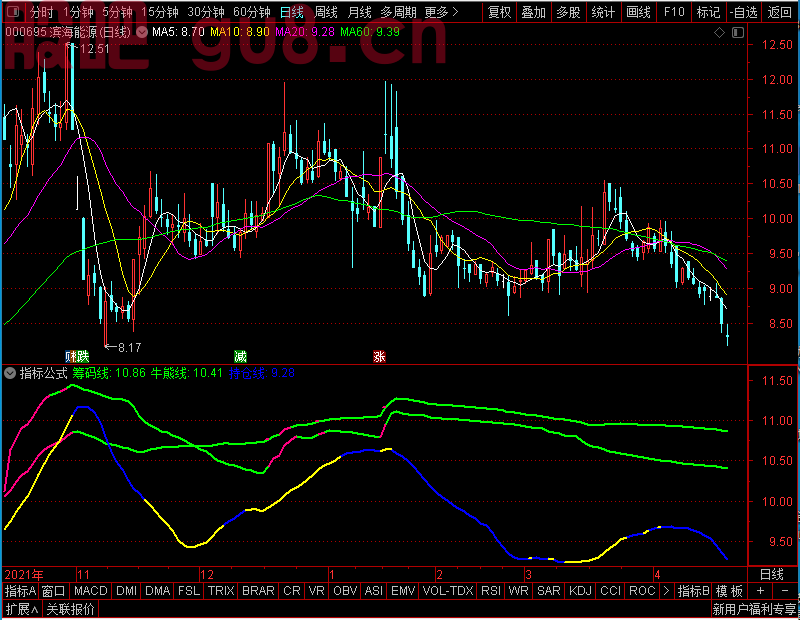Click the 跌 event marker
The width and height of the screenshot is (800, 620).
click(83, 357)
